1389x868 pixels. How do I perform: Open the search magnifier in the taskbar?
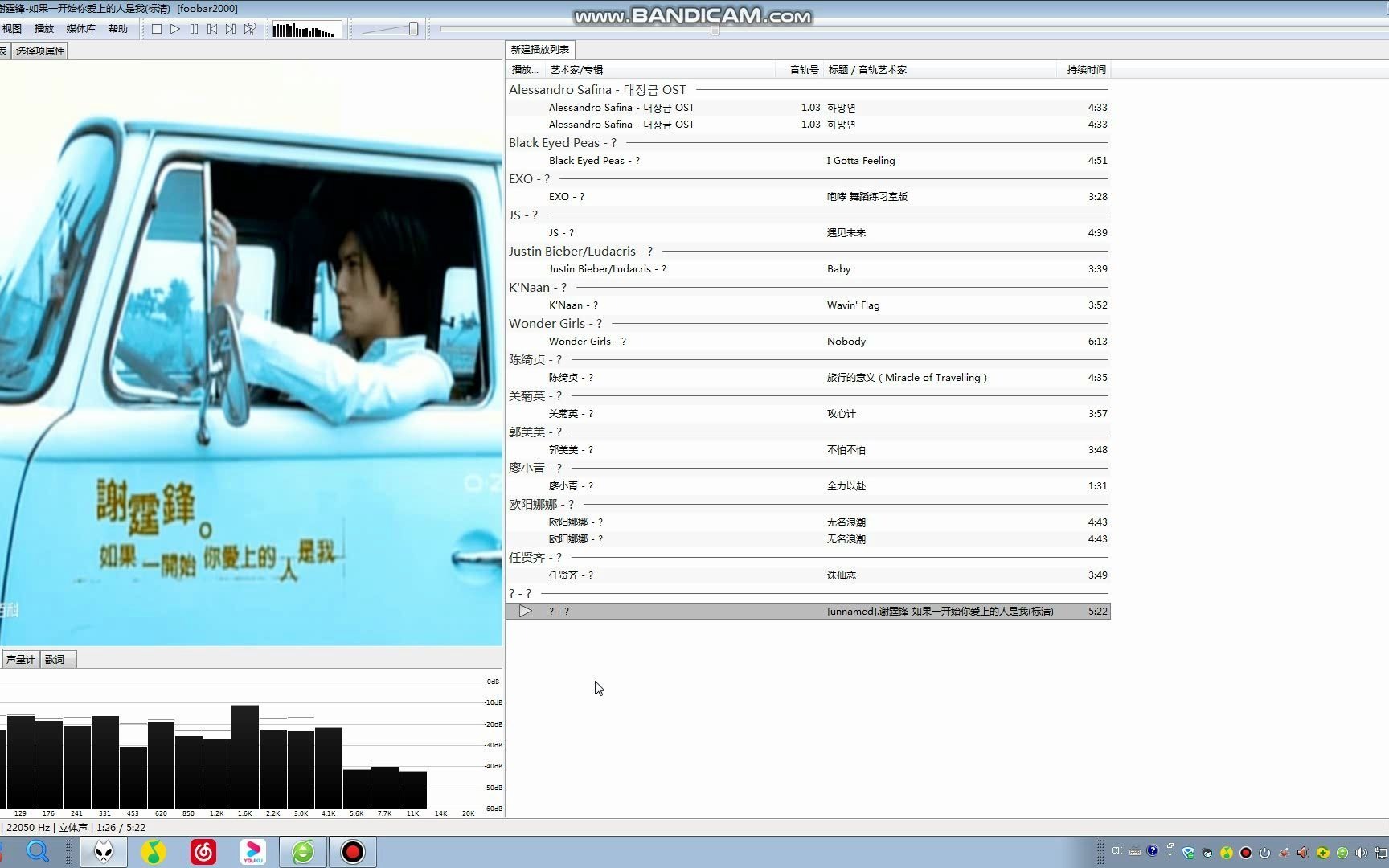click(x=38, y=851)
